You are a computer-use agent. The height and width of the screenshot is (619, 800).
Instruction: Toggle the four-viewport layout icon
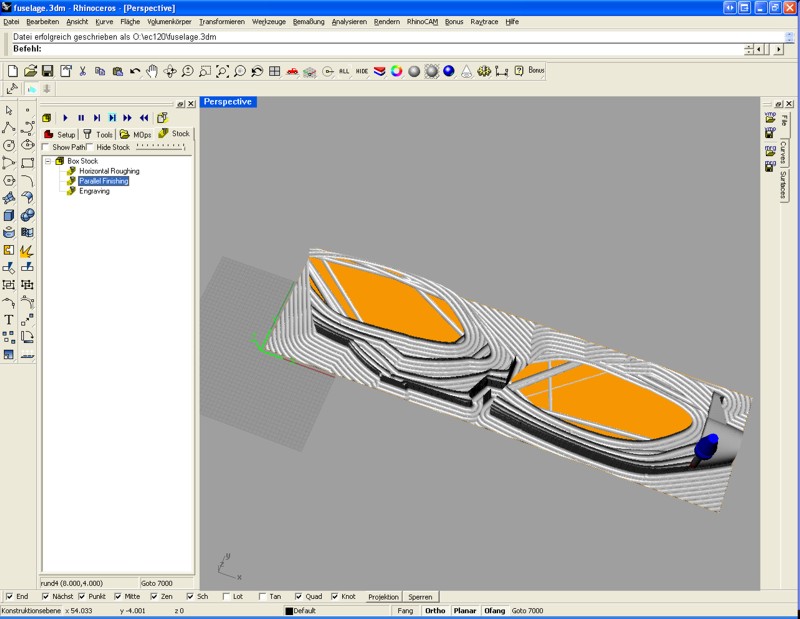coord(274,71)
